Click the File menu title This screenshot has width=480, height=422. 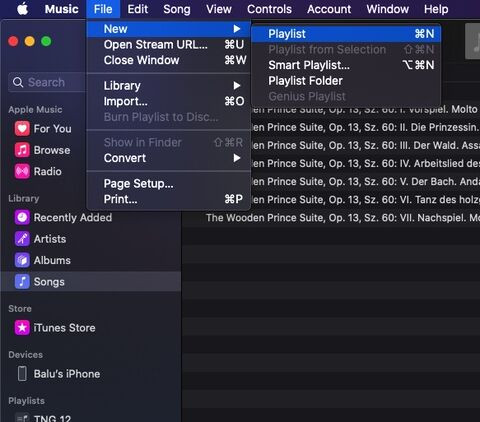click(103, 9)
